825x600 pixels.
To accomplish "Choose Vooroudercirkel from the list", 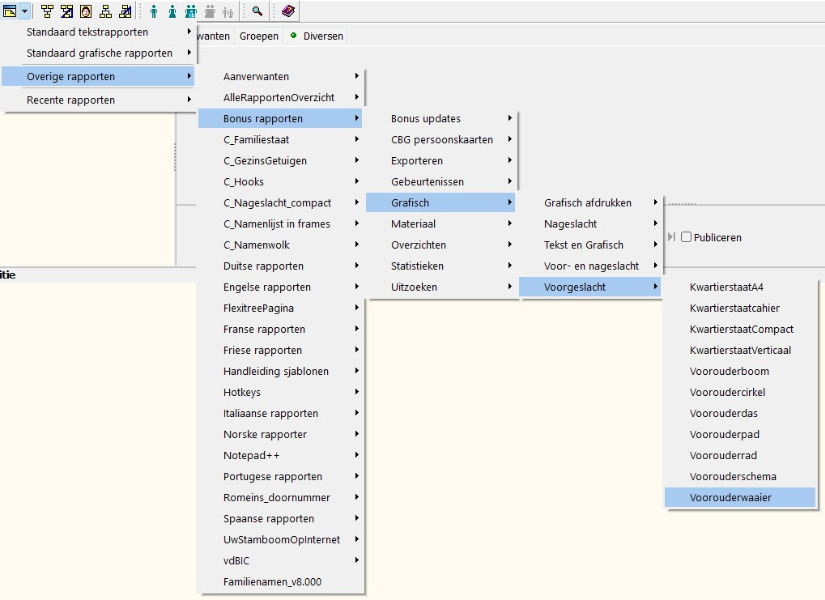I will [727, 392].
